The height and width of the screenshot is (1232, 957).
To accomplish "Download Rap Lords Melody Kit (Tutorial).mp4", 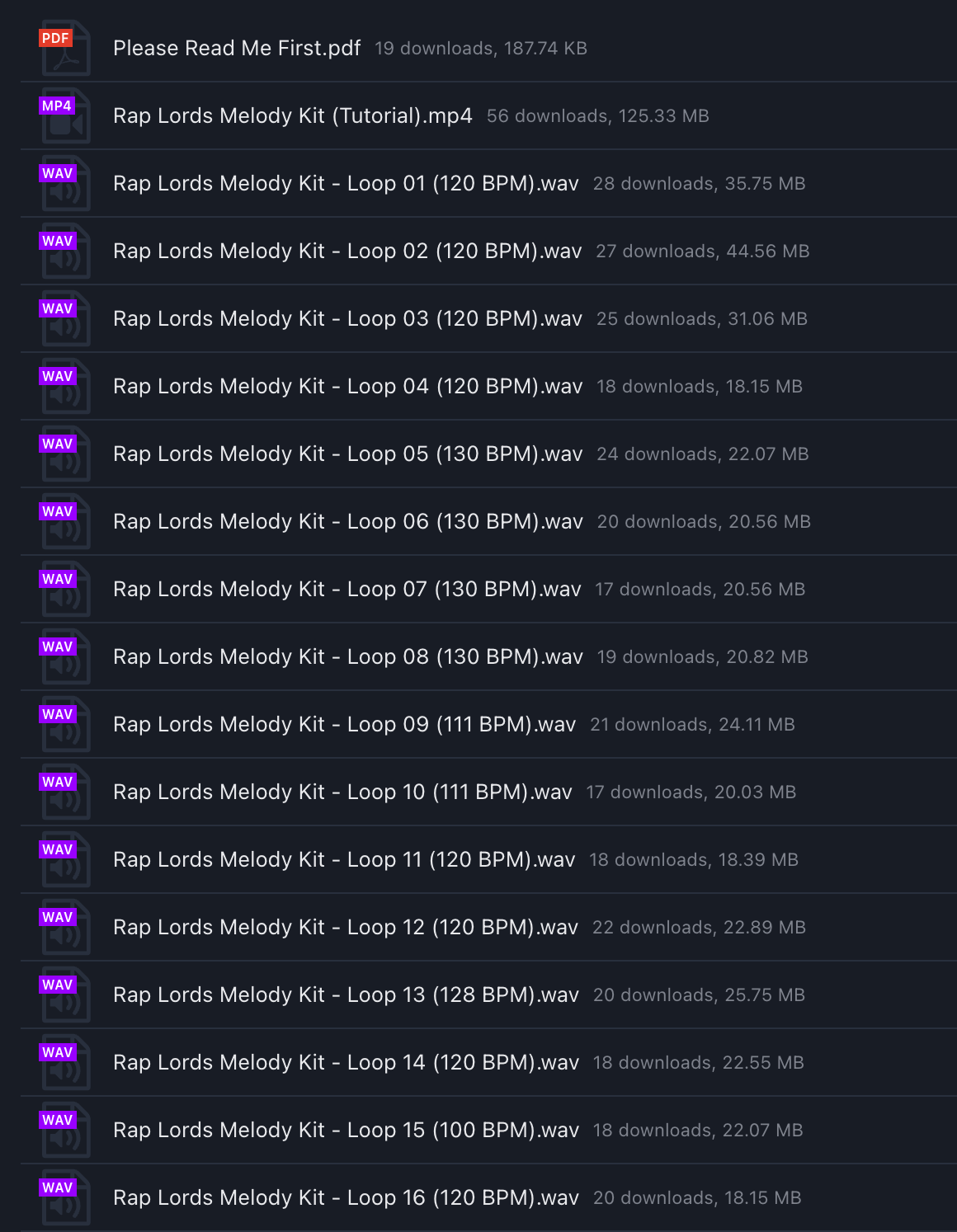I will tap(293, 116).
